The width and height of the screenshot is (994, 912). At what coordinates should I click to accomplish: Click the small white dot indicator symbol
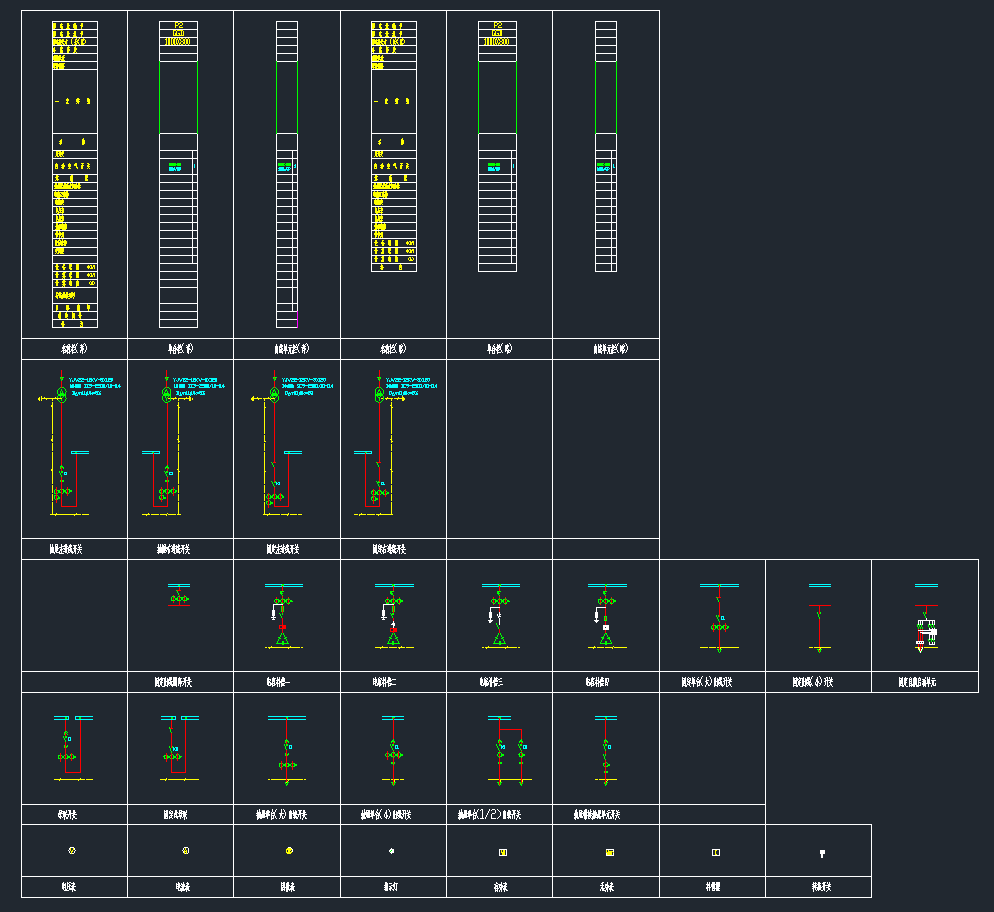392,852
